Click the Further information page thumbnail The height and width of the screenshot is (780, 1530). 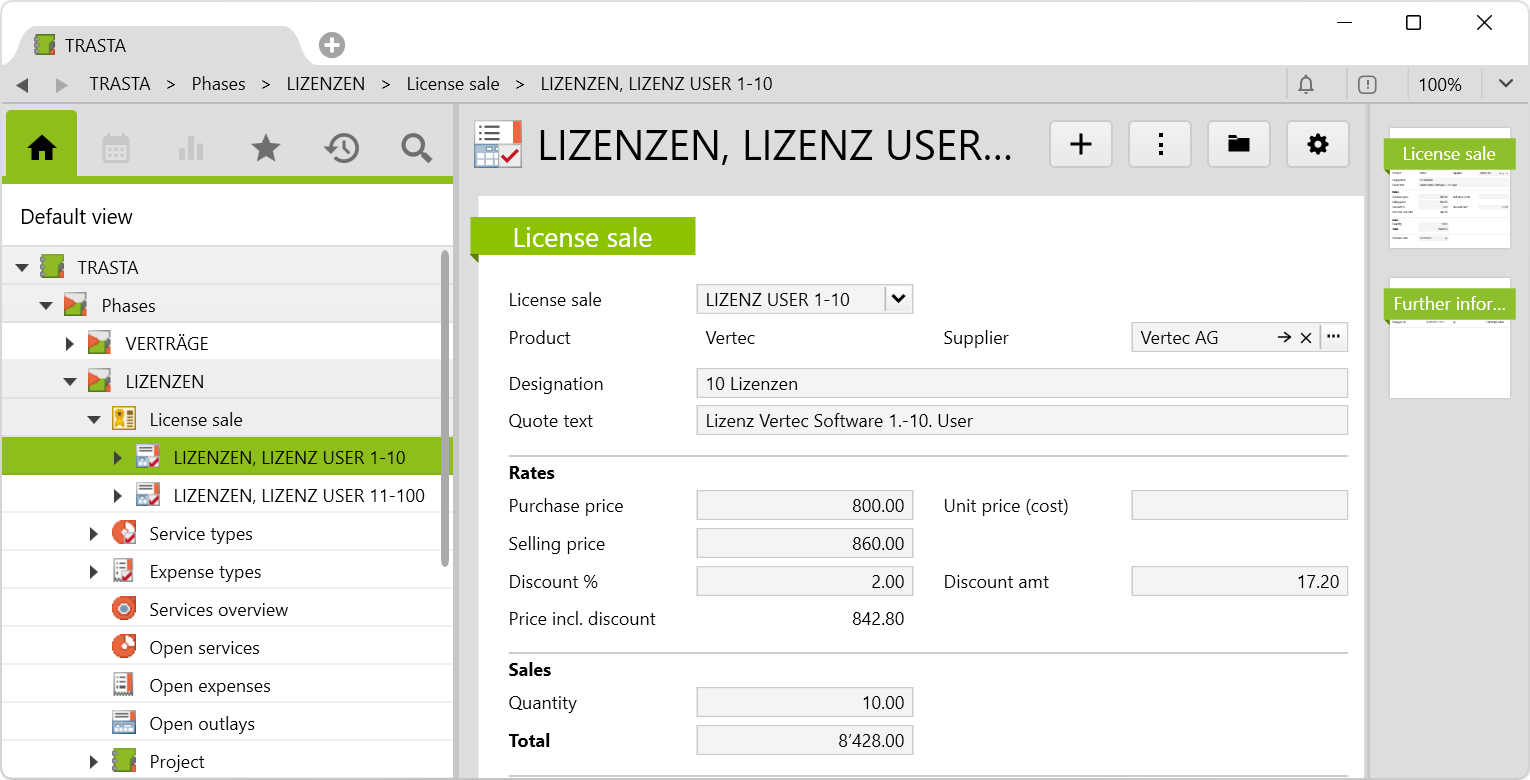click(x=1449, y=340)
